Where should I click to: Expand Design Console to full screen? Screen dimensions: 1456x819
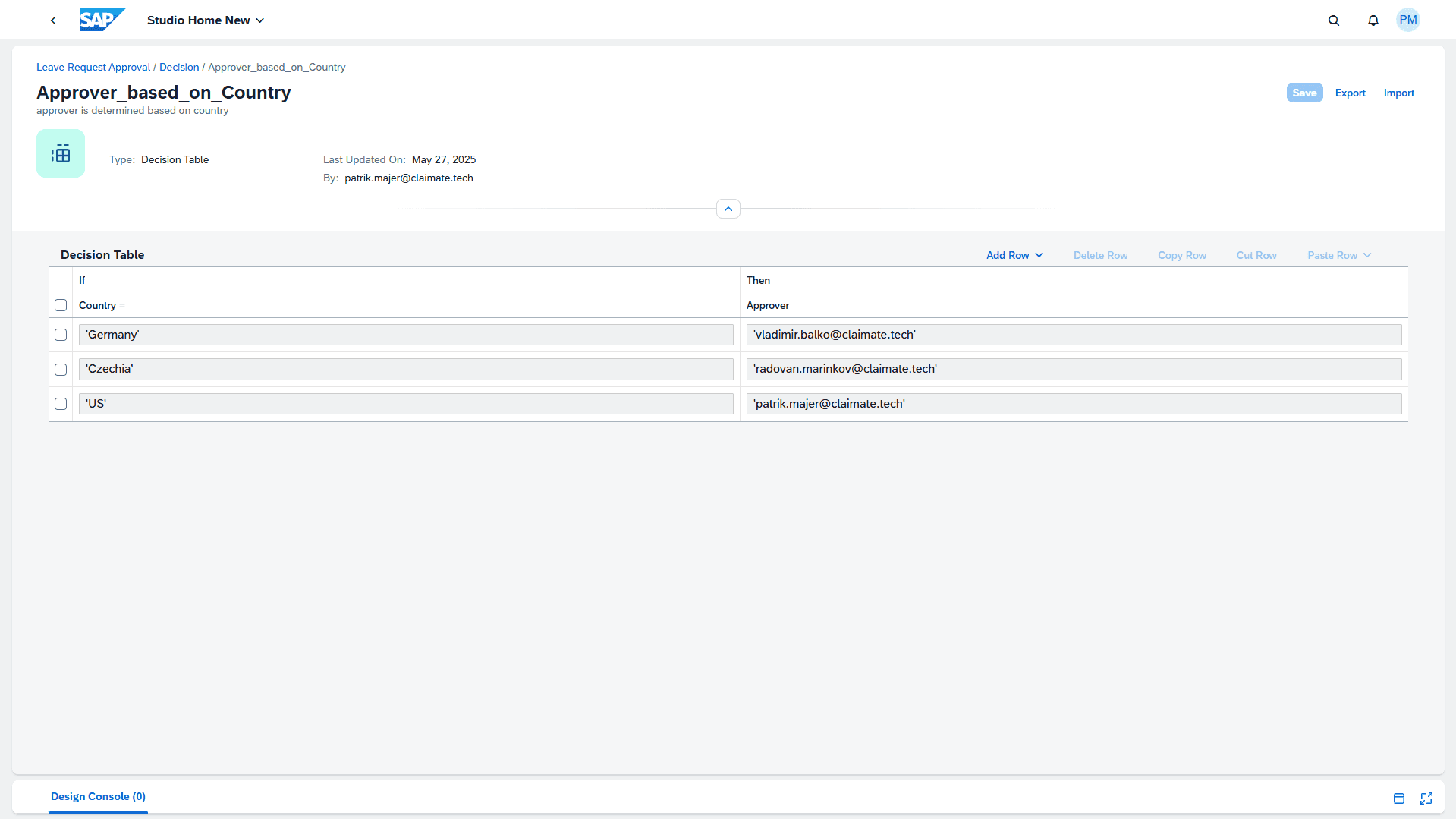[x=1426, y=798]
